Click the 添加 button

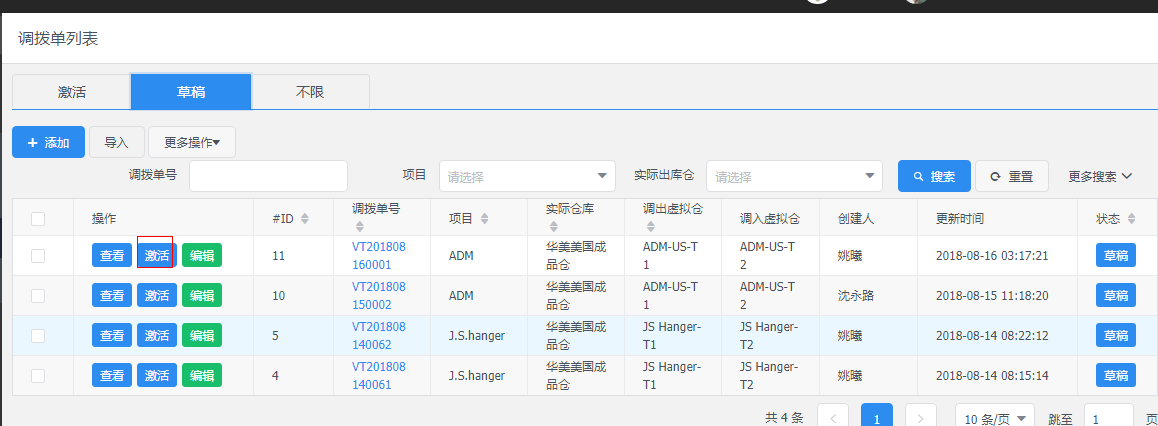point(49,142)
